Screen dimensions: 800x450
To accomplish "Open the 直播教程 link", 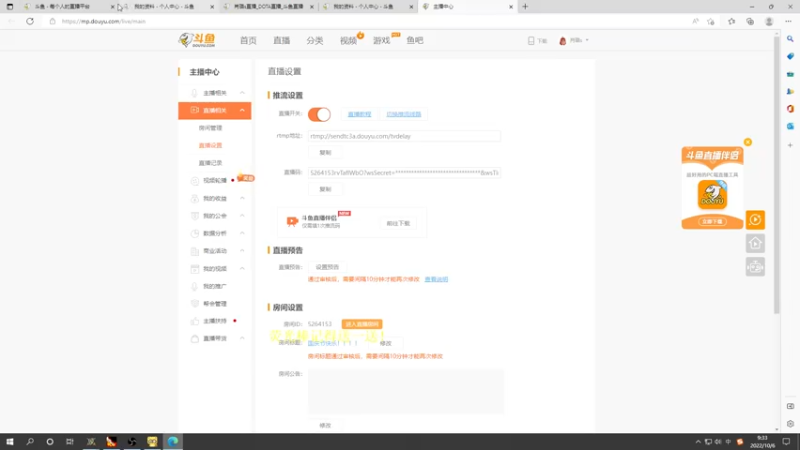I will (359, 114).
